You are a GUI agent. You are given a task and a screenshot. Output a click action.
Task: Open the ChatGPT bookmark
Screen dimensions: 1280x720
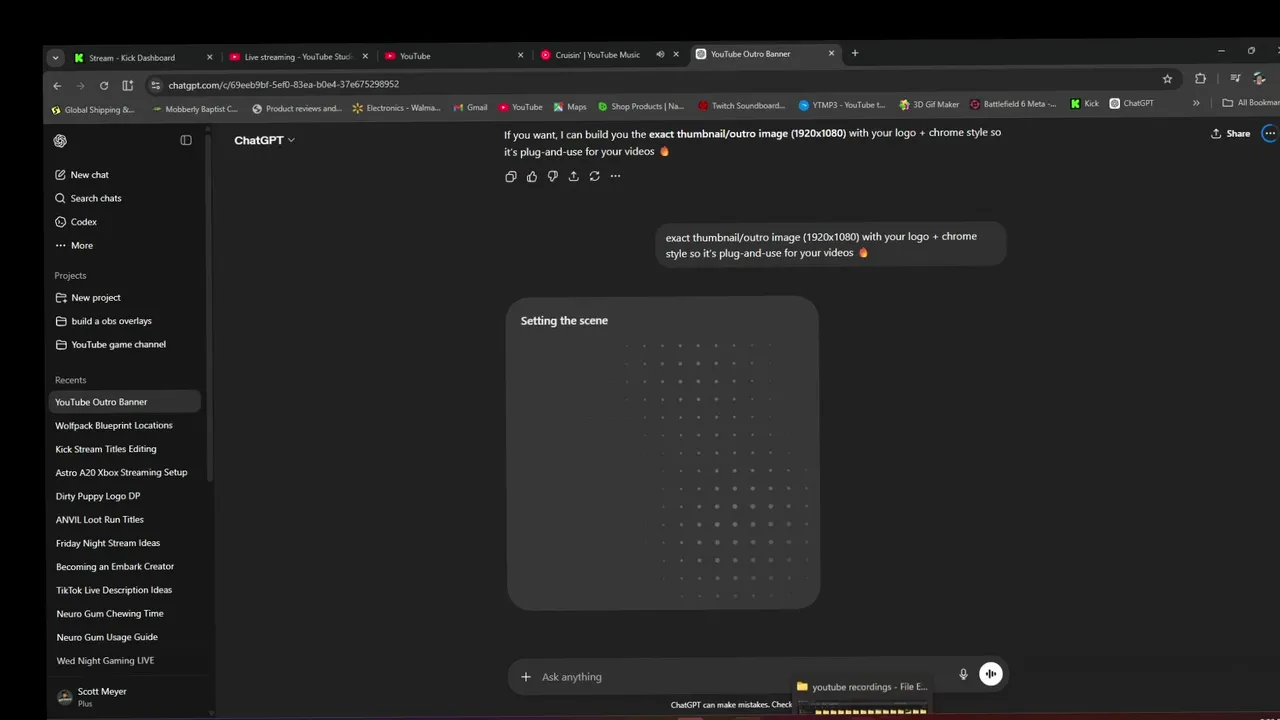(1132, 103)
